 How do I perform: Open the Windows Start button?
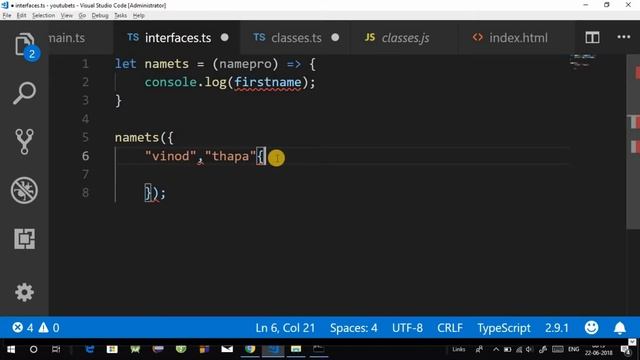11,349
